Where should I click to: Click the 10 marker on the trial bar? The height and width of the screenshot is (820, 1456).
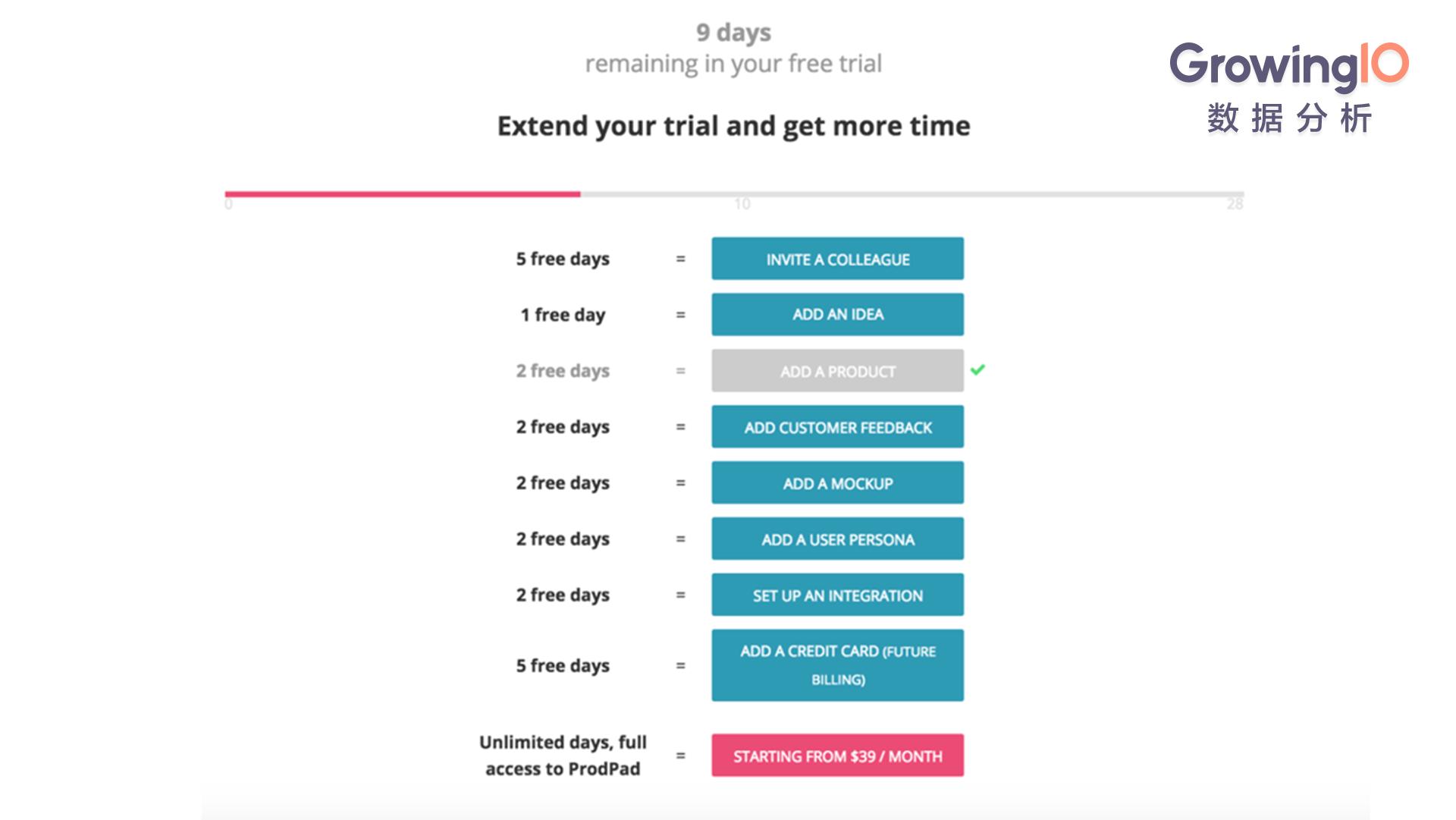pos(742,204)
